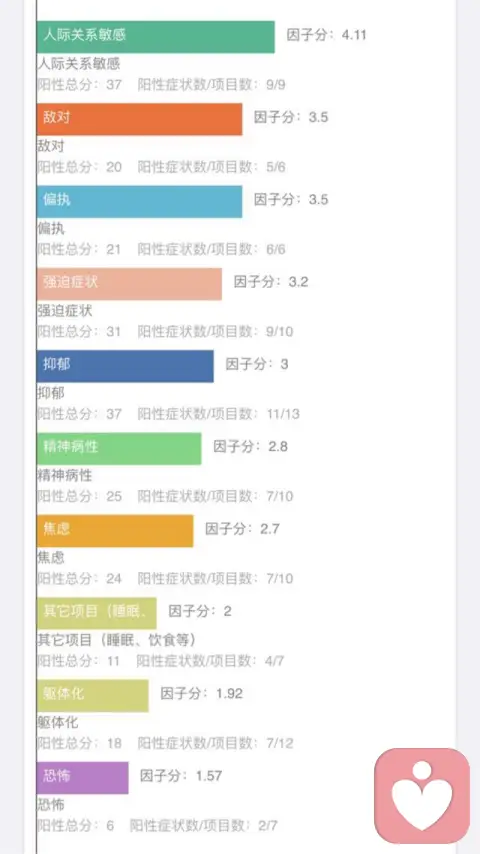
Task: Select the orange 敌对 bar
Action: click(x=139, y=119)
